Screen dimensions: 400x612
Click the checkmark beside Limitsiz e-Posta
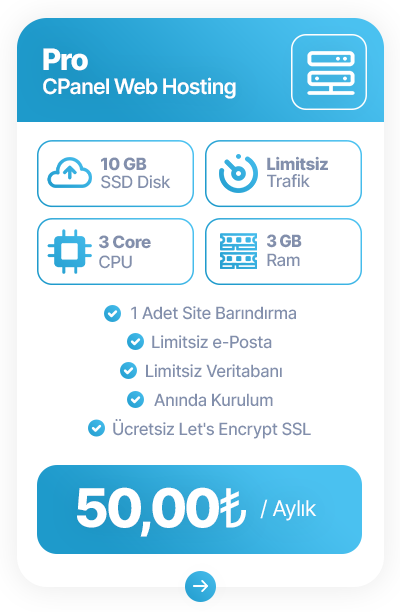click(135, 342)
